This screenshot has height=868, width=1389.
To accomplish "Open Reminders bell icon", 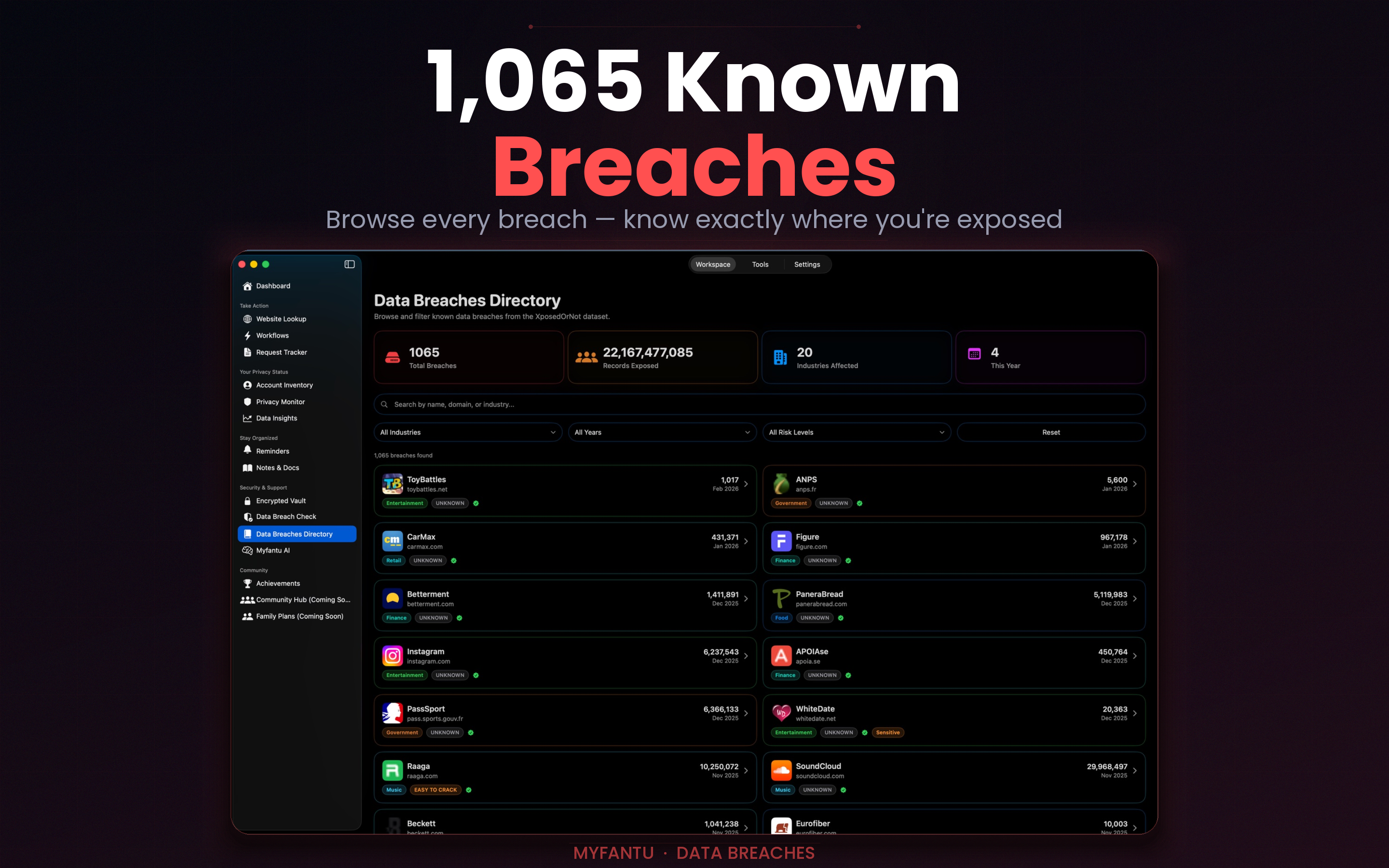I will [247, 451].
